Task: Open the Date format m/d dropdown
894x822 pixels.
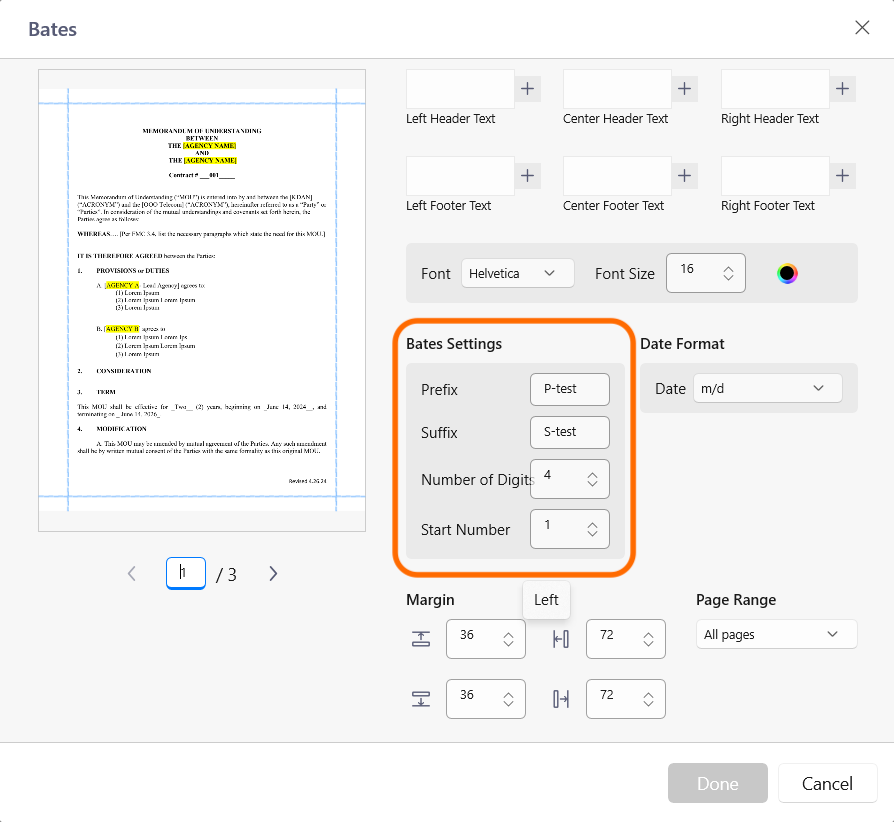Action: click(x=767, y=388)
